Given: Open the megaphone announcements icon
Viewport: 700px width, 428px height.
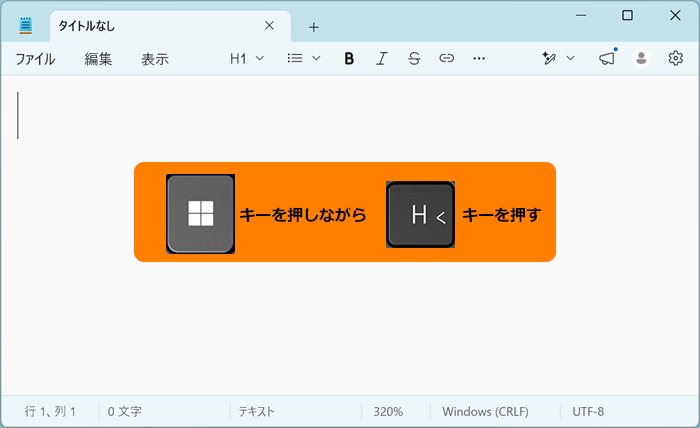Looking at the screenshot, I should coord(607,58).
